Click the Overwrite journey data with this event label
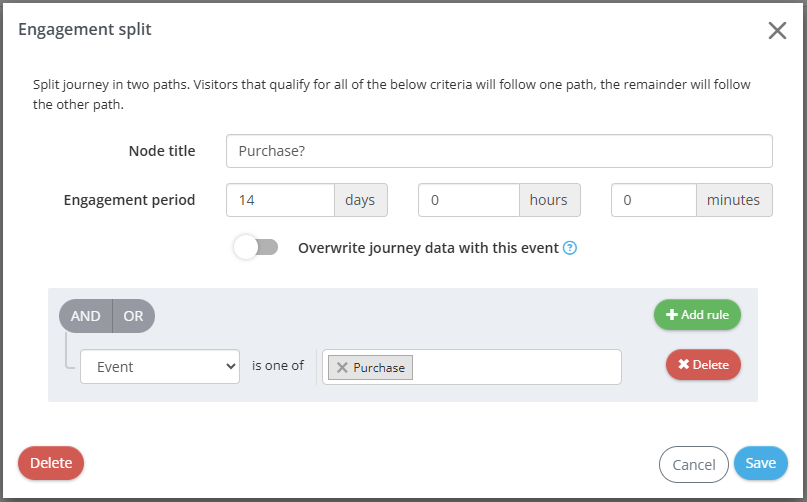Viewport: 807px width, 502px height. coord(428,248)
